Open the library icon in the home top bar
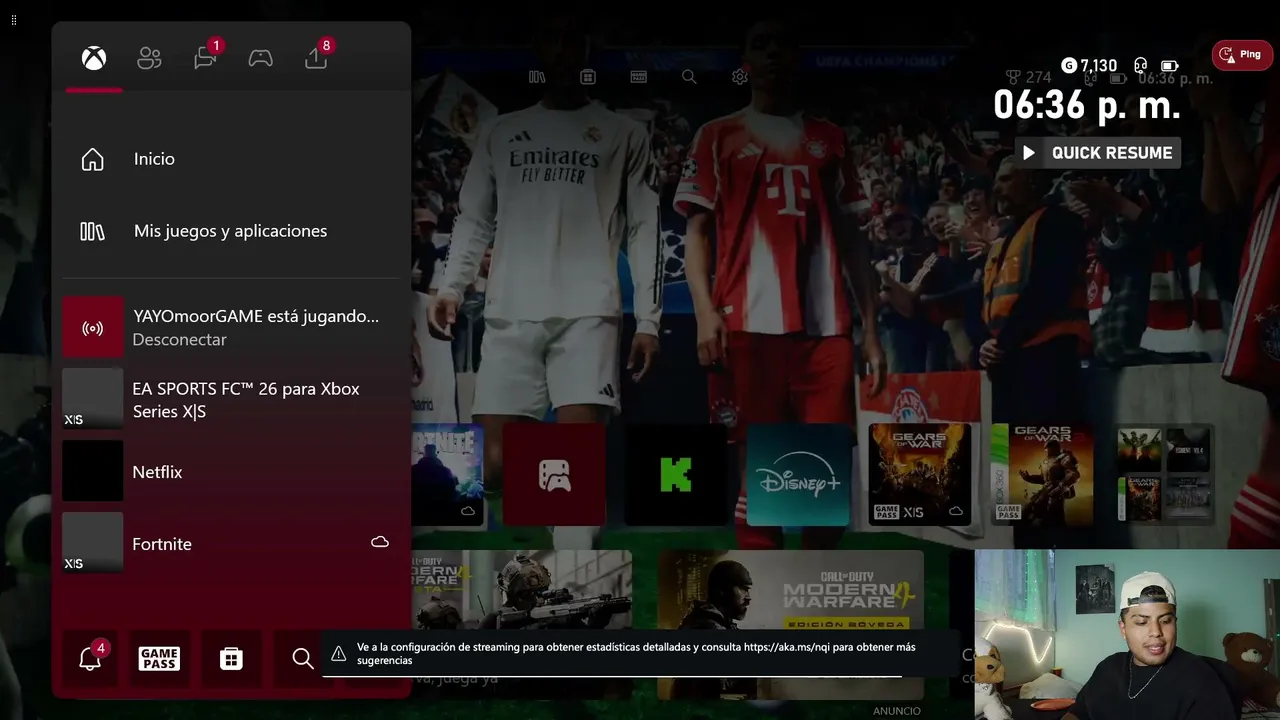The height and width of the screenshot is (720, 1280). [537, 77]
